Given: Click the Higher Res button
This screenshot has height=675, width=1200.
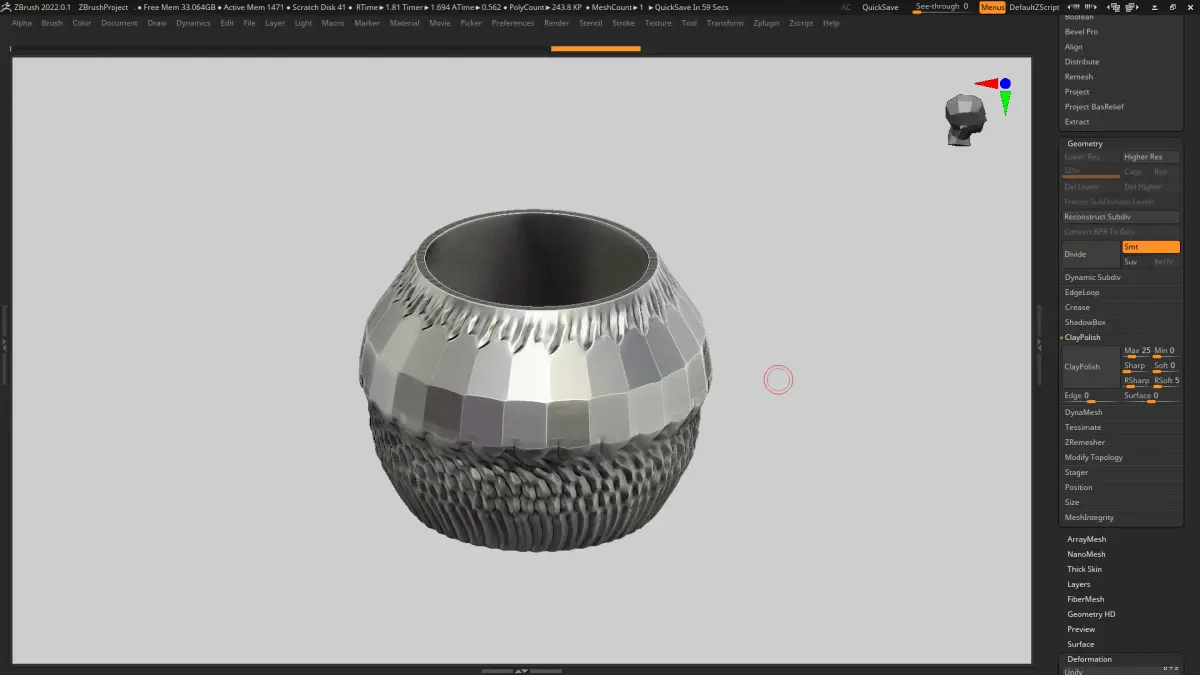Looking at the screenshot, I should click(x=1151, y=157).
